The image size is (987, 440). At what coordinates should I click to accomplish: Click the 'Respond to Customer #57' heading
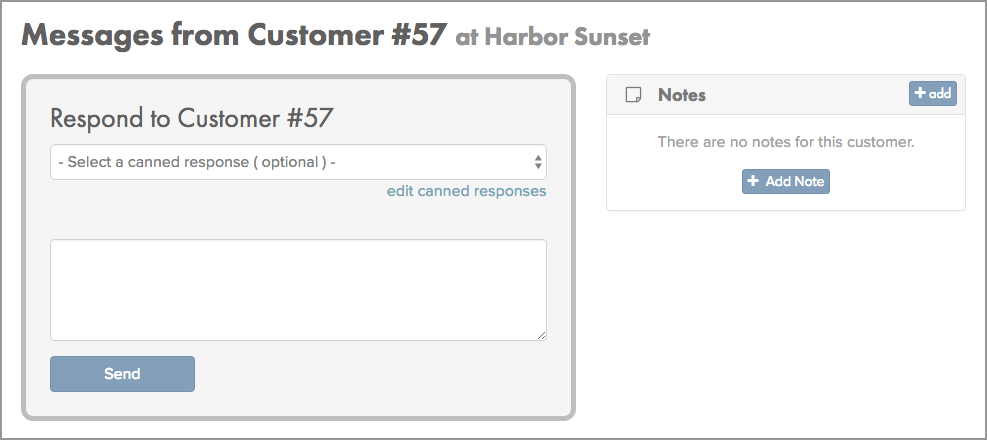pos(190,118)
